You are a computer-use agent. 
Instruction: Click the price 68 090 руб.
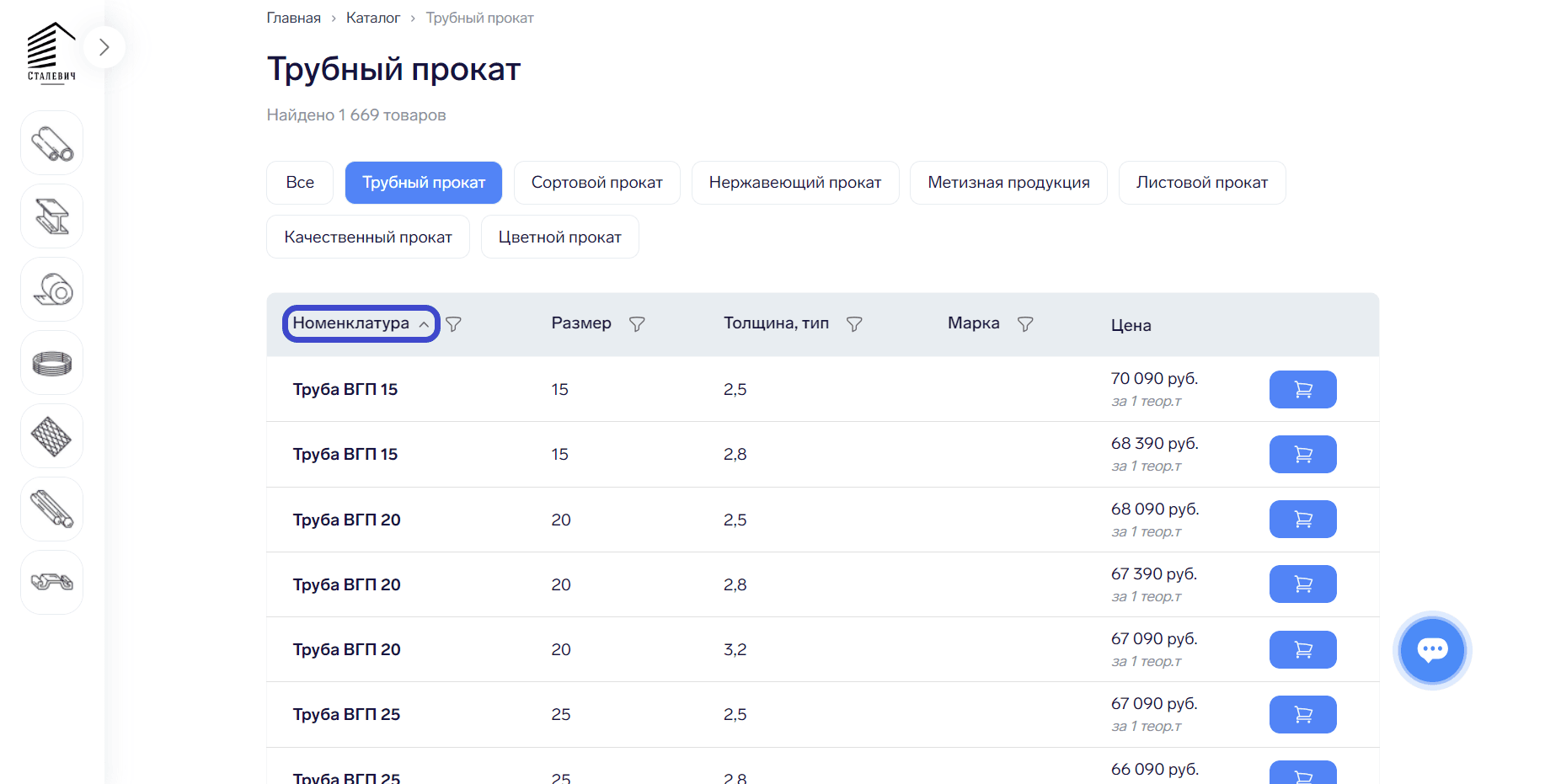point(1155,509)
